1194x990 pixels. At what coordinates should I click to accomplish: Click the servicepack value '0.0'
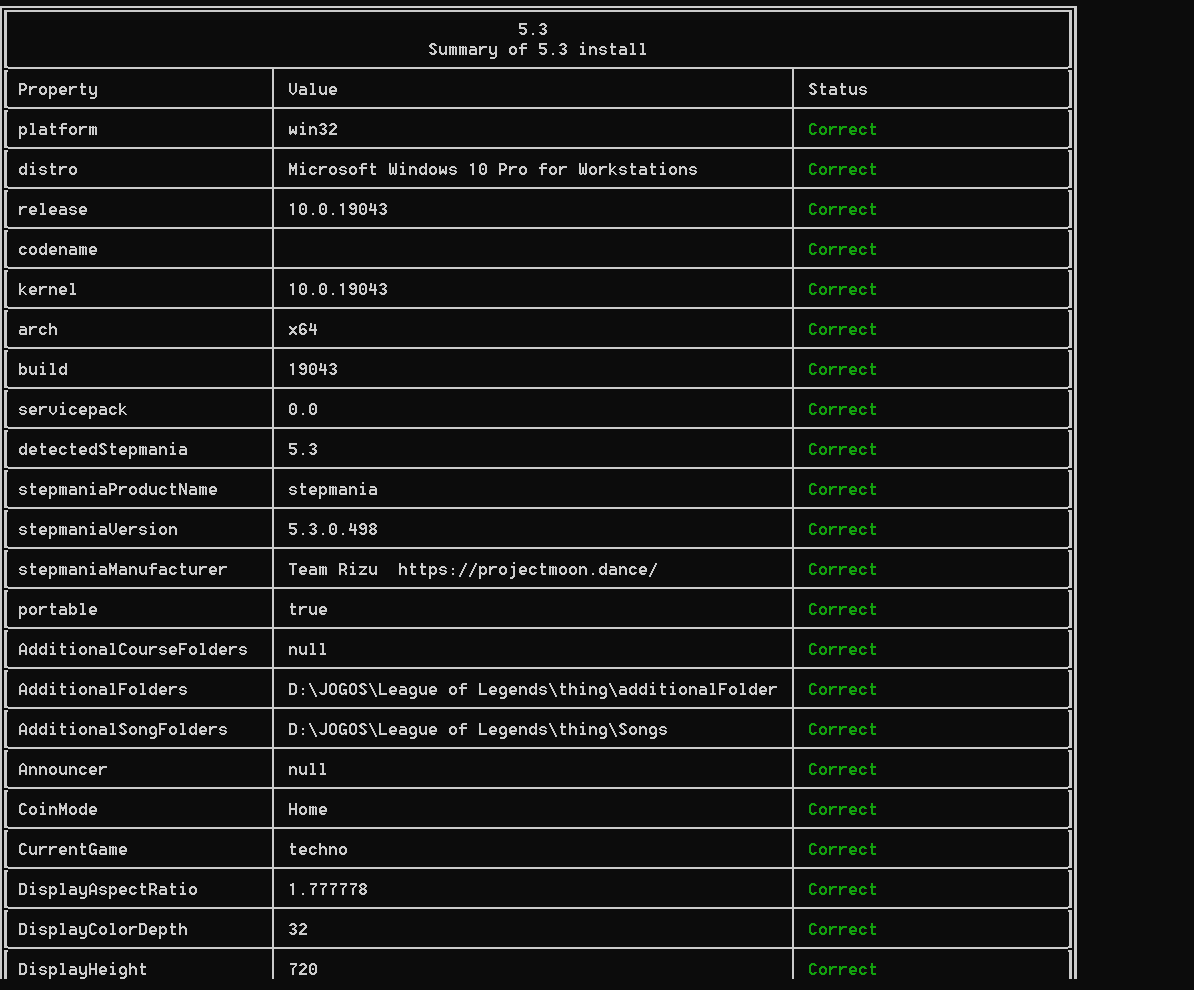pos(303,409)
